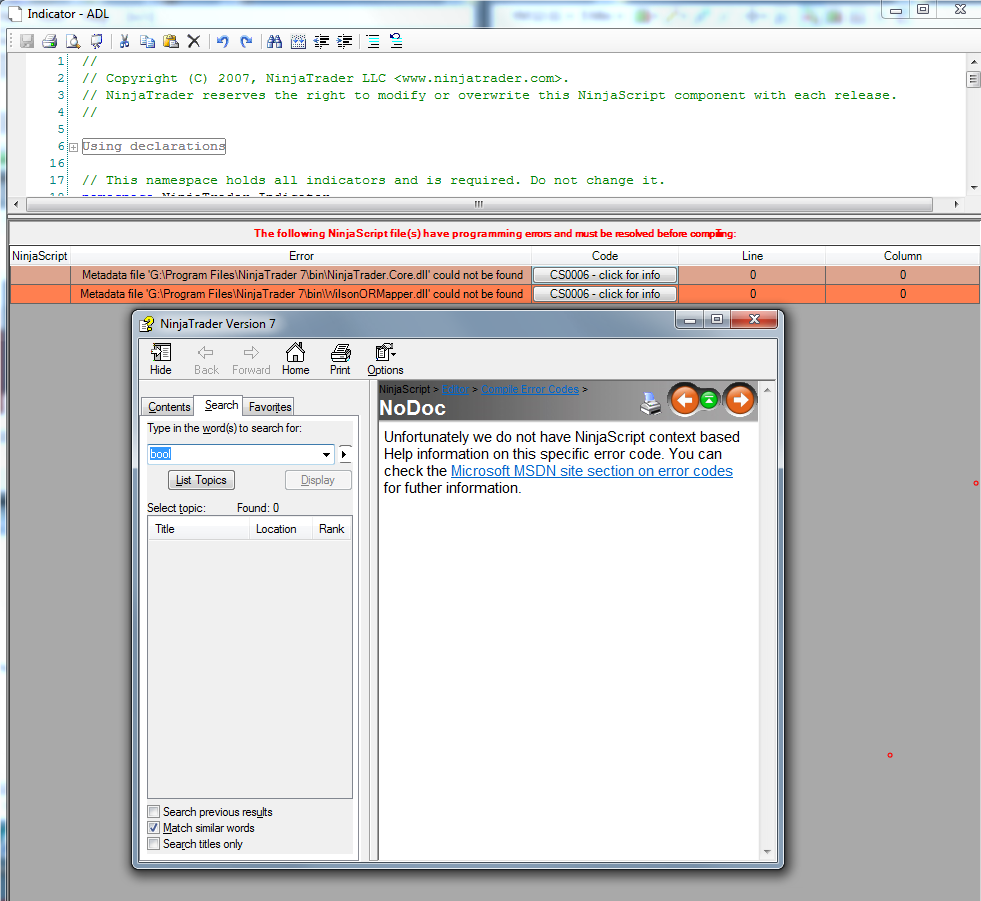Click the List Topics button
981x901 pixels.
point(201,480)
